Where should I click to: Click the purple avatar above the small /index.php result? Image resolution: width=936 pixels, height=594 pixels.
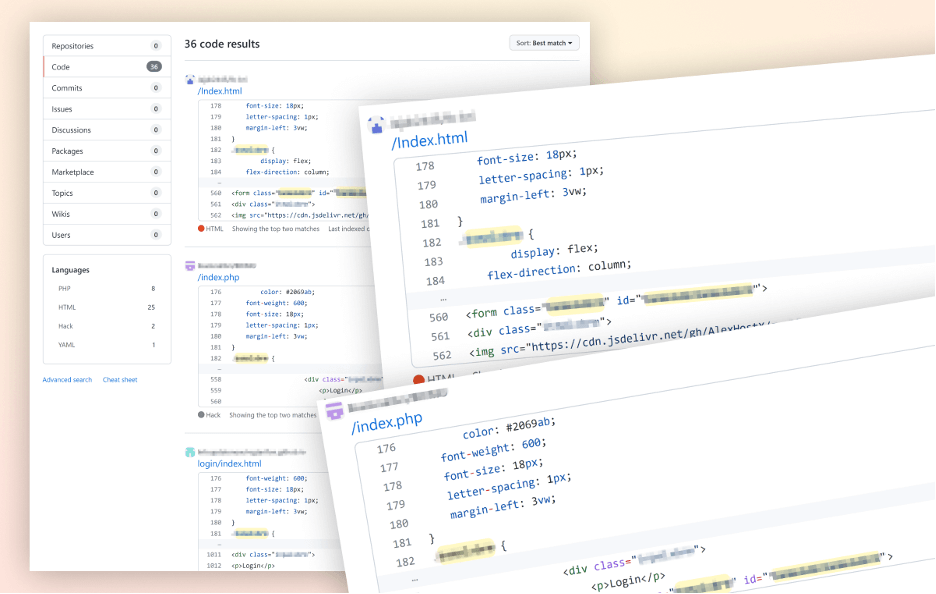(x=190, y=266)
